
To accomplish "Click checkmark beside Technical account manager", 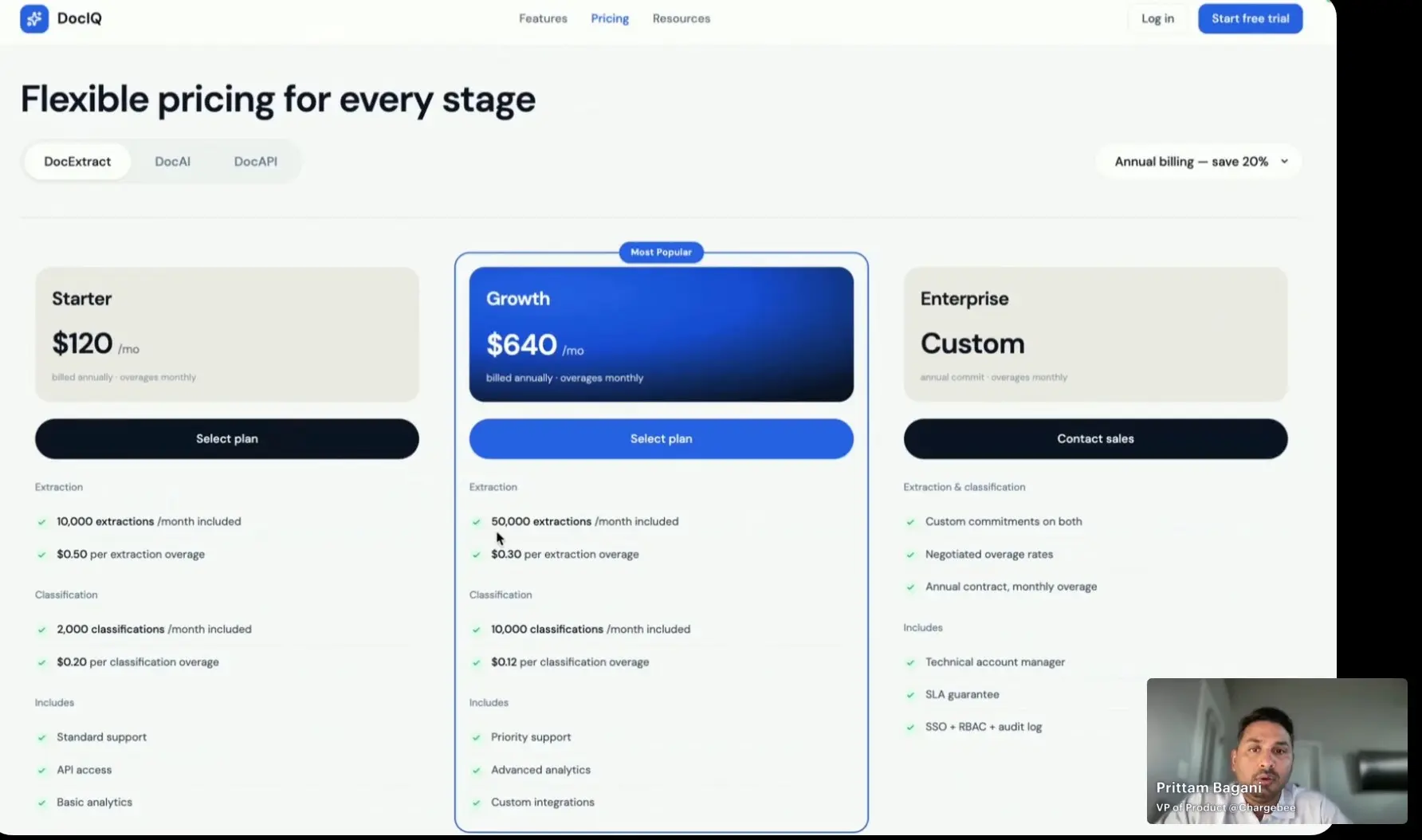I will pos(910,662).
